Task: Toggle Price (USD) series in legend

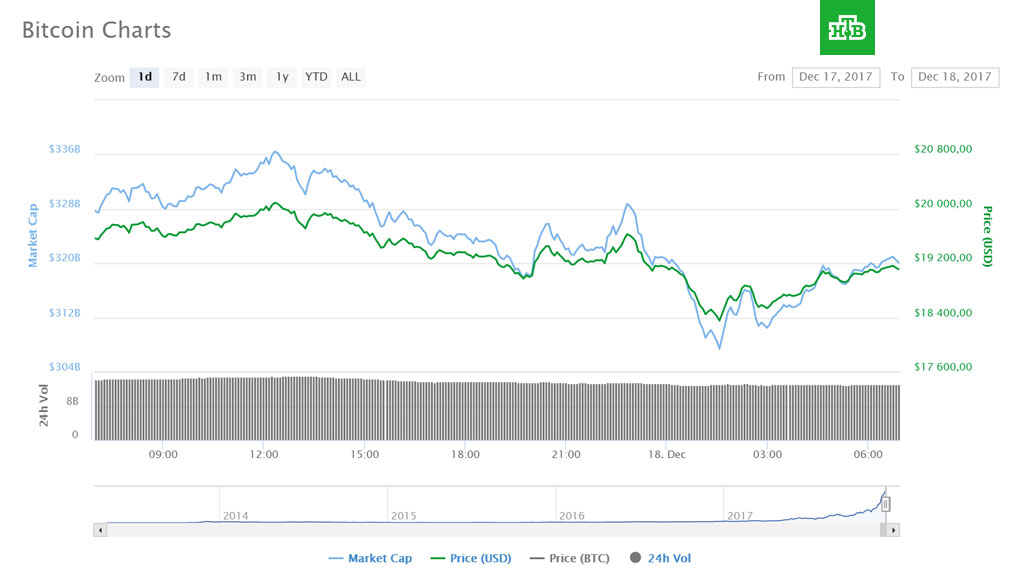Action: tap(471, 558)
